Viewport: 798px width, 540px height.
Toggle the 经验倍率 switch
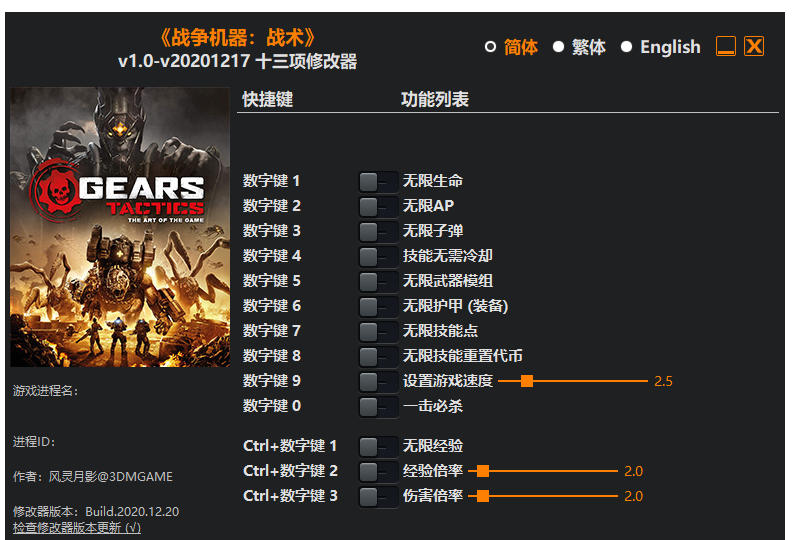pos(378,471)
